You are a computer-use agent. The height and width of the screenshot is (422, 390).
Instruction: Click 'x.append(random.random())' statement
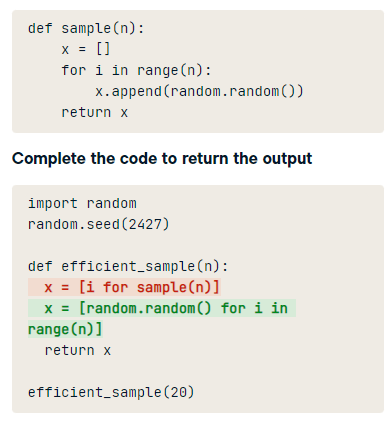click(x=199, y=91)
